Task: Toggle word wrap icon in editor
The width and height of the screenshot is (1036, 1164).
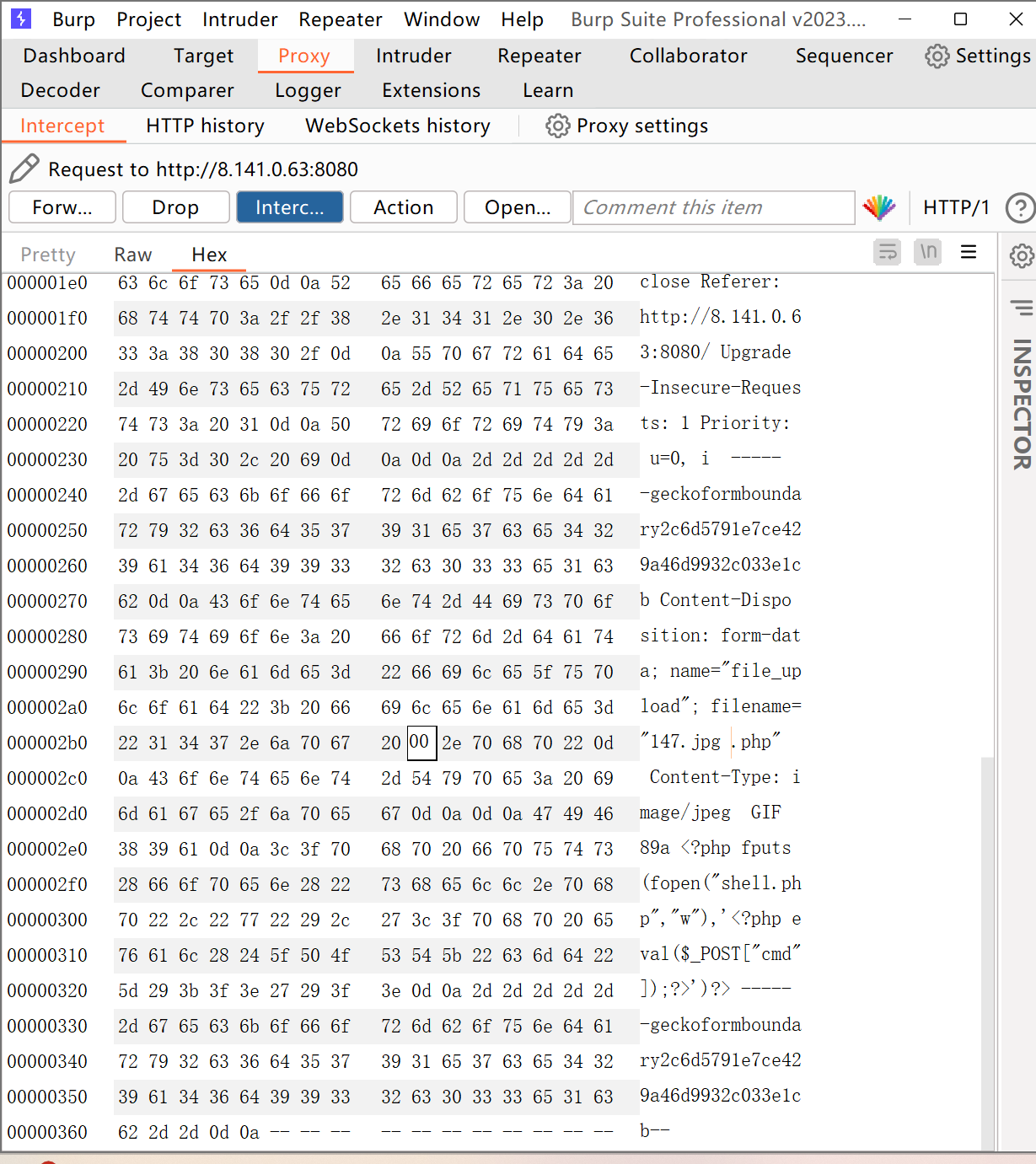Action: point(887,252)
